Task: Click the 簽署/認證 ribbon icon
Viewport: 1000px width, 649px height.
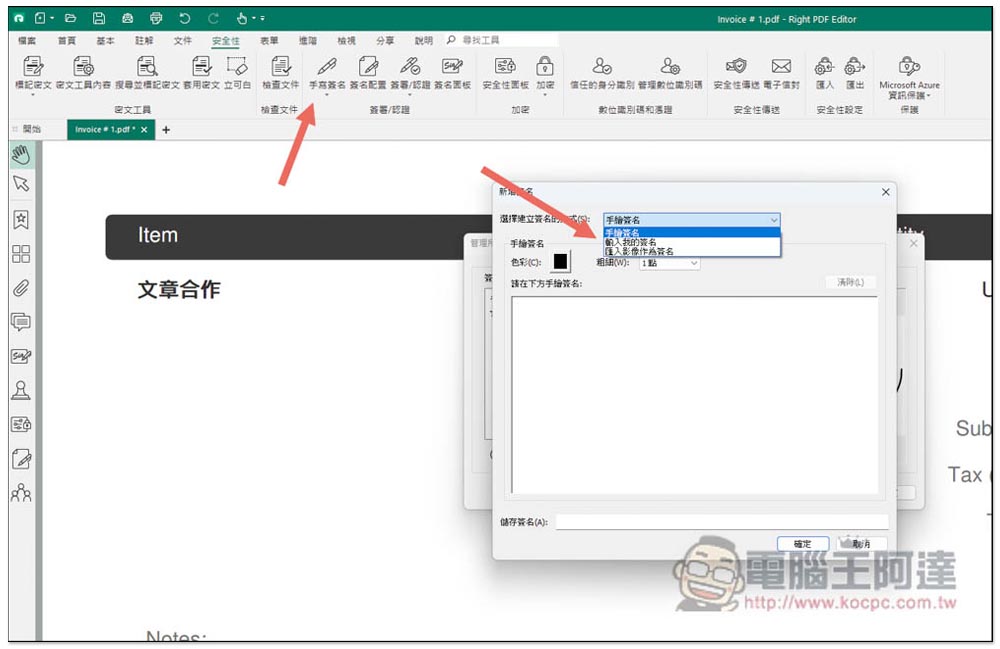Action: (410, 68)
